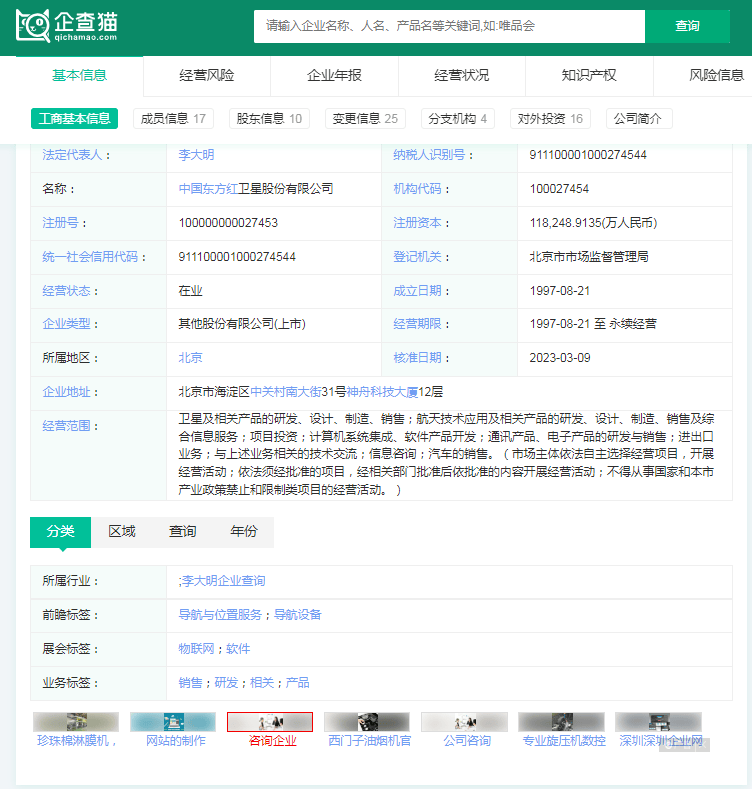The height and width of the screenshot is (789, 752).
Task: Click the 机构代码 label link
Action: pyautogui.click(x=417, y=189)
